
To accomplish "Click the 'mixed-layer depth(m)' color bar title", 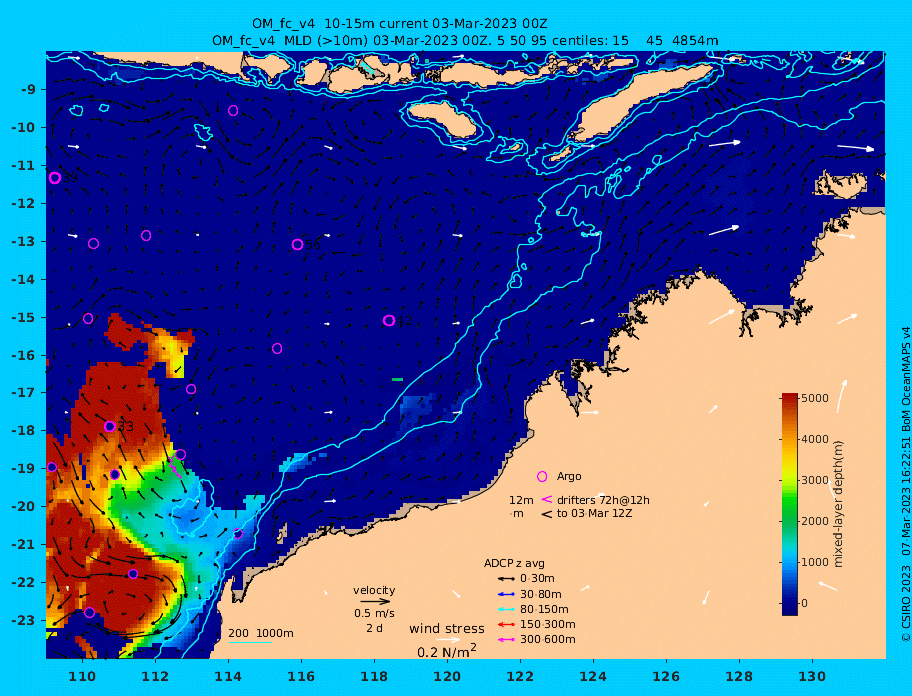I will (838, 504).
